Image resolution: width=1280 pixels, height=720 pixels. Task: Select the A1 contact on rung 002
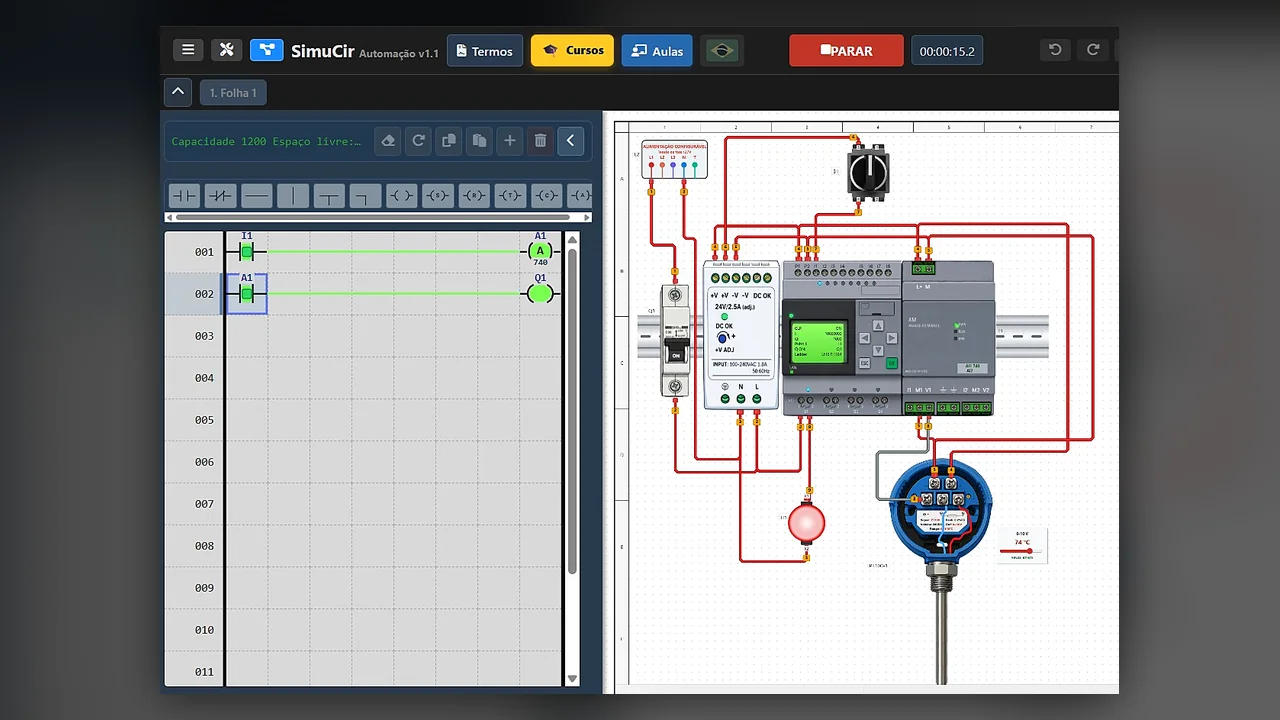[x=246, y=294]
